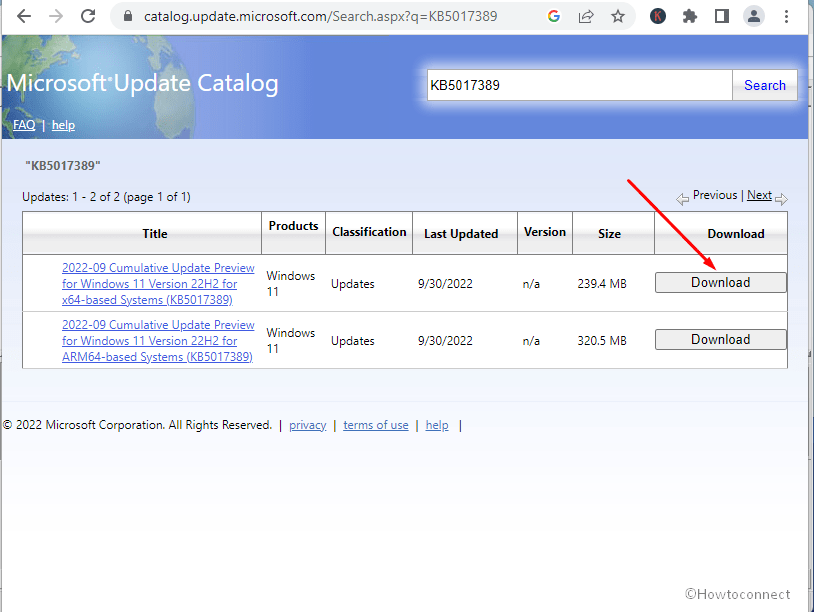The width and height of the screenshot is (814, 612).
Task: Open the profile avatar icon
Action: point(754,17)
